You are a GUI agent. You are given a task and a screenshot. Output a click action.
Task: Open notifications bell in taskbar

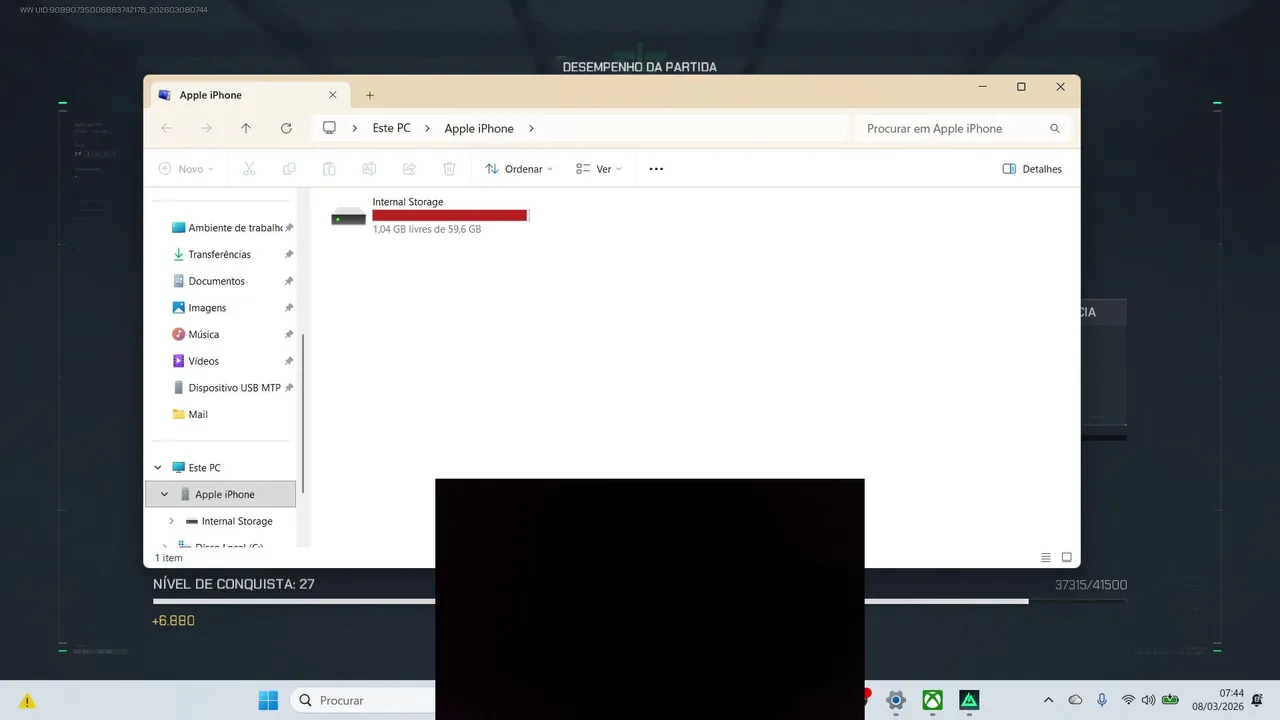[1257, 700]
